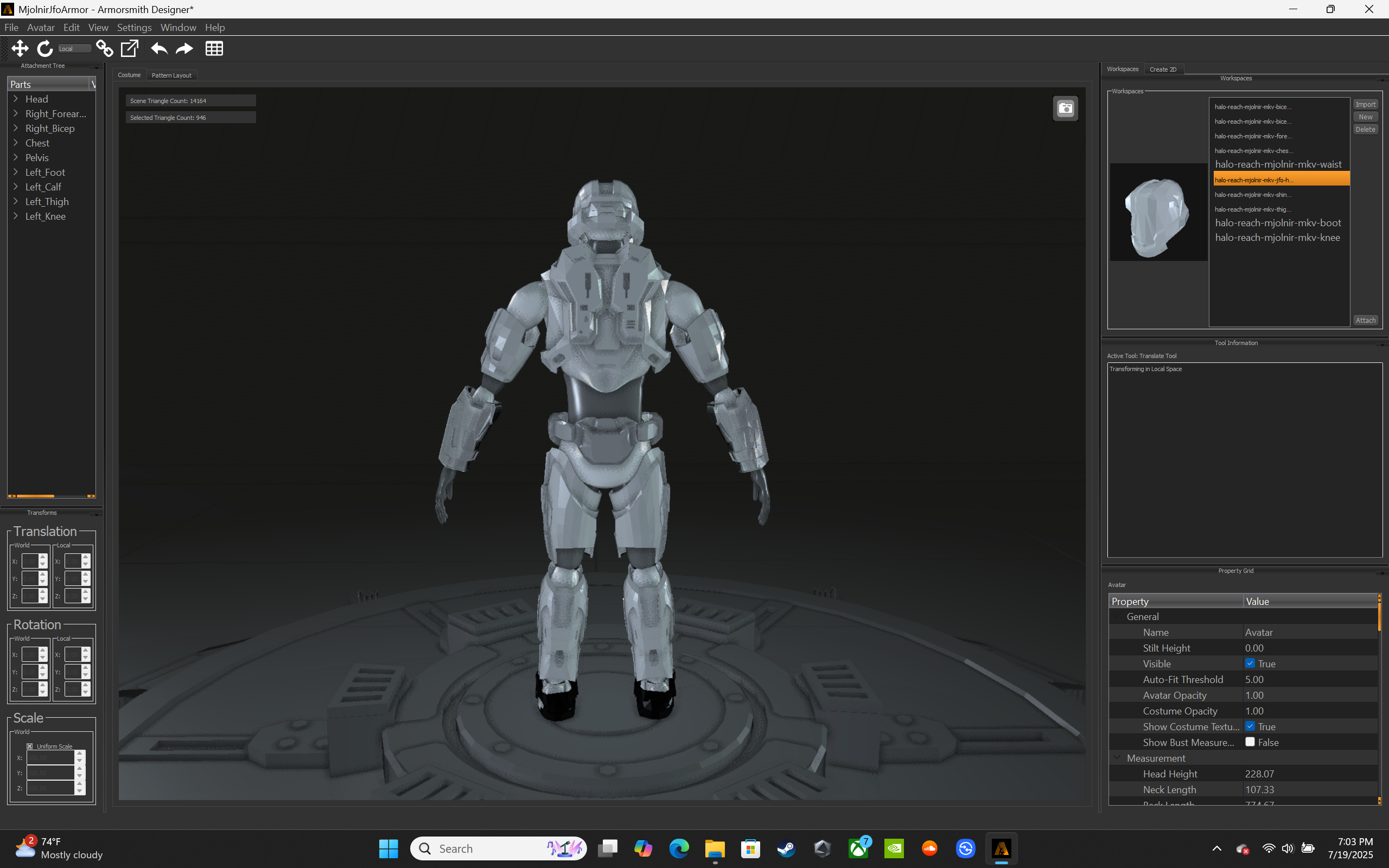Image resolution: width=1389 pixels, height=868 pixels.
Task: Open the weather widget
Action: click(59, 848)
